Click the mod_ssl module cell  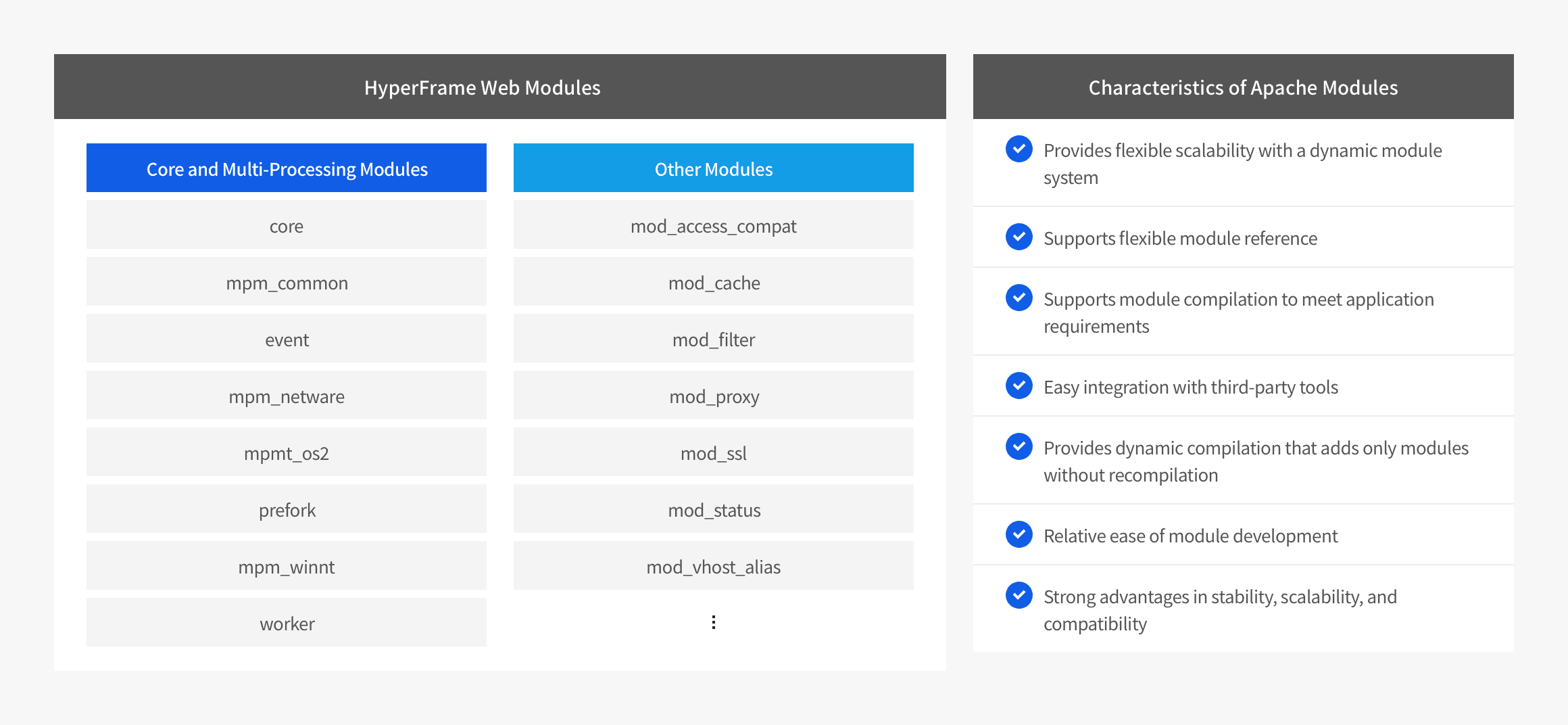(x=713, y=452)
